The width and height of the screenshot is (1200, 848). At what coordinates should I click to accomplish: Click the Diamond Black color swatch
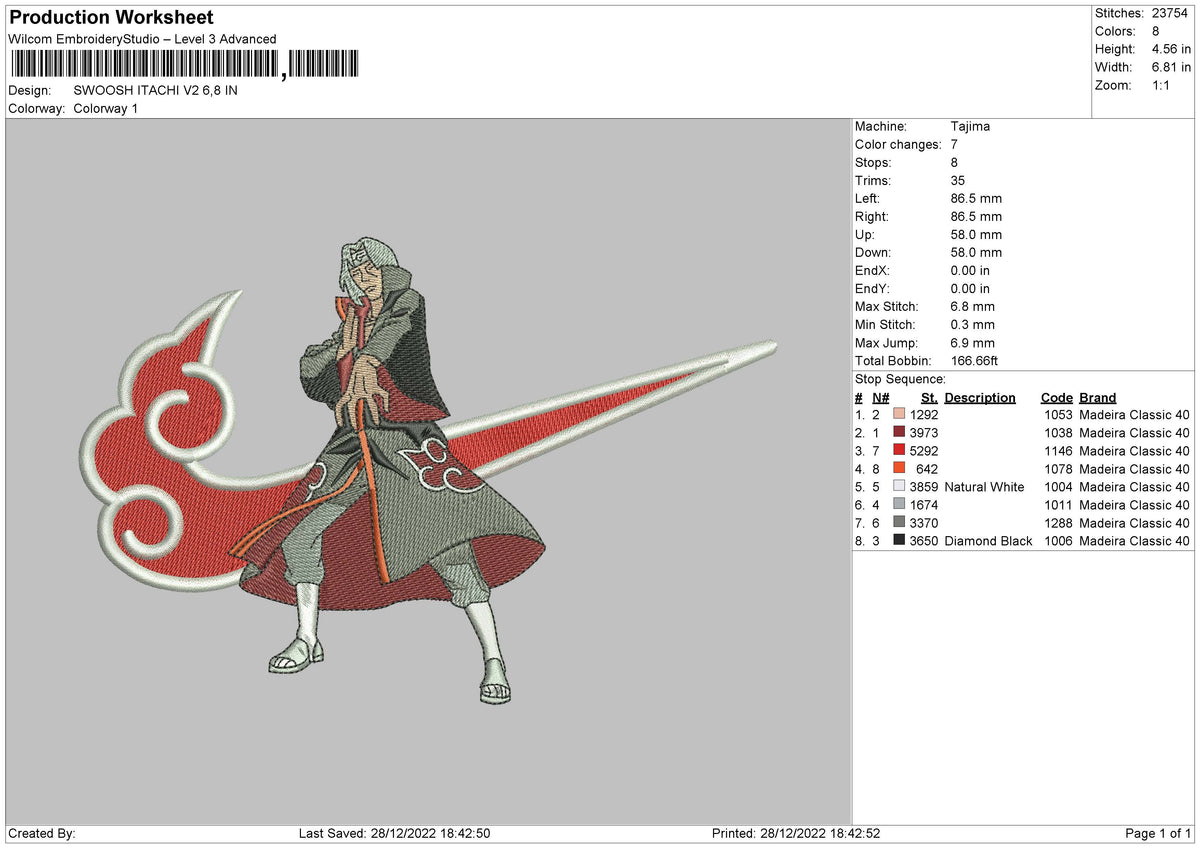click(899, 541)
